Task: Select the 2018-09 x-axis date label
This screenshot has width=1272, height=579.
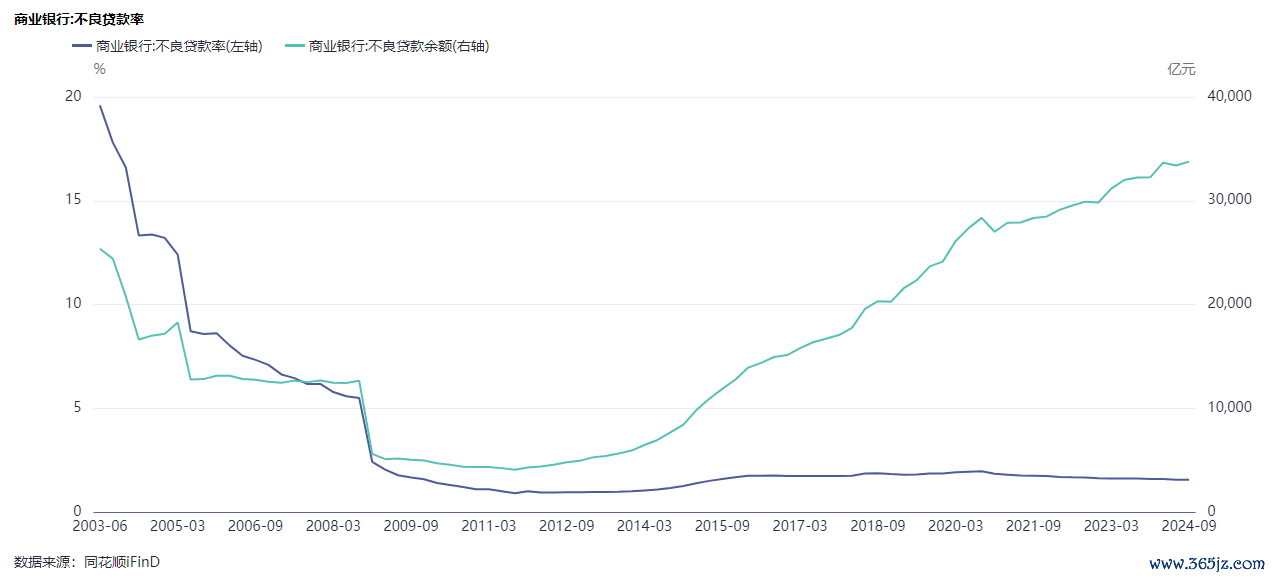Action: point(877,526)
